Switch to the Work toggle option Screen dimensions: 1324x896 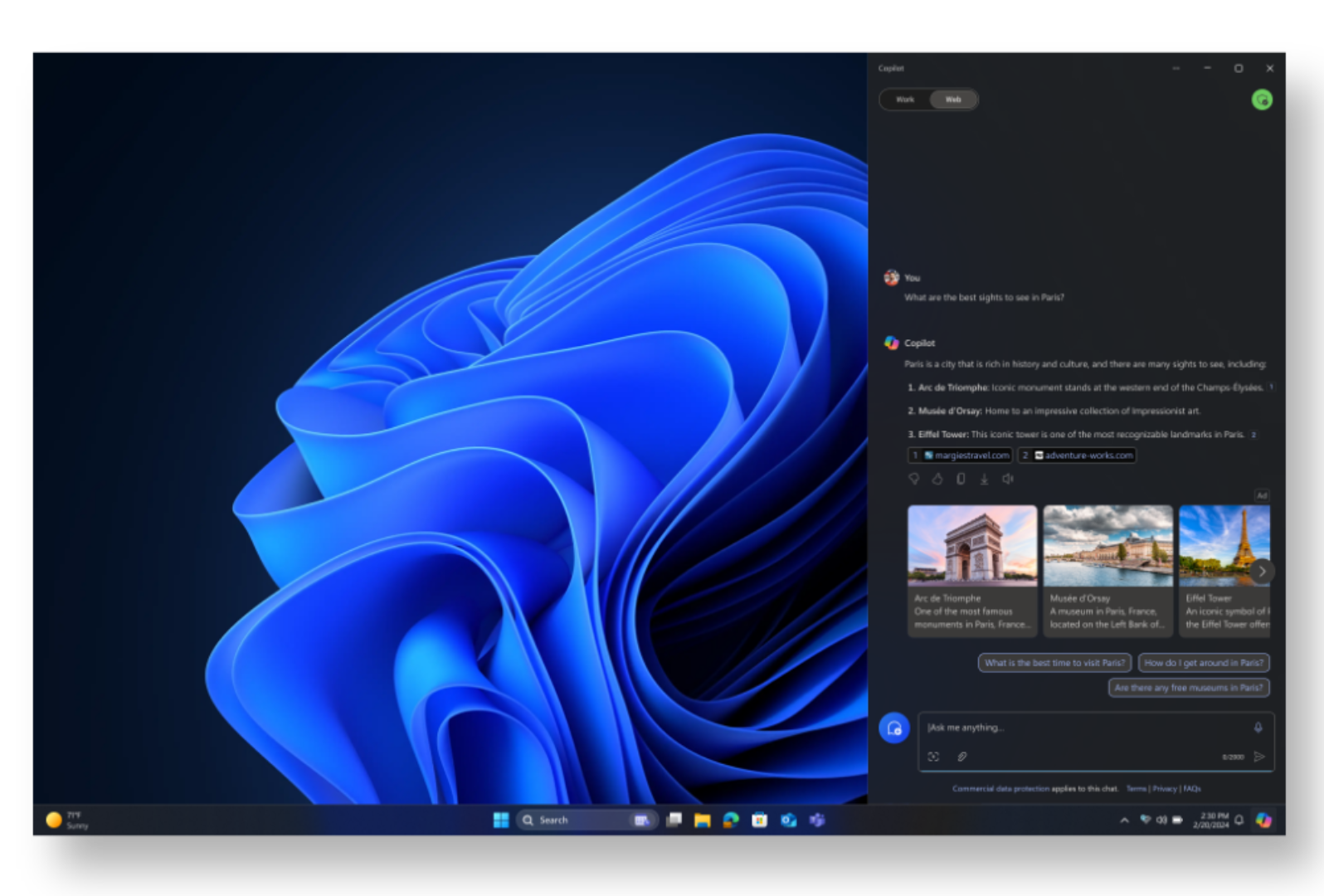905,100
